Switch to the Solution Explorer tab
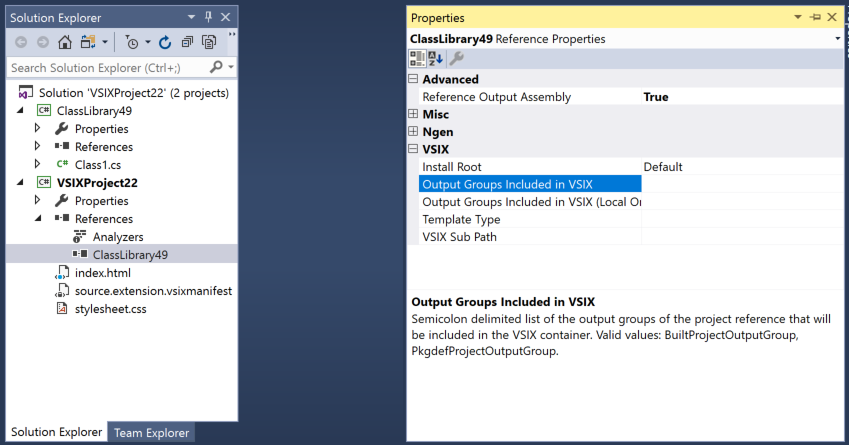849x445 pixels. coord(56,432)
